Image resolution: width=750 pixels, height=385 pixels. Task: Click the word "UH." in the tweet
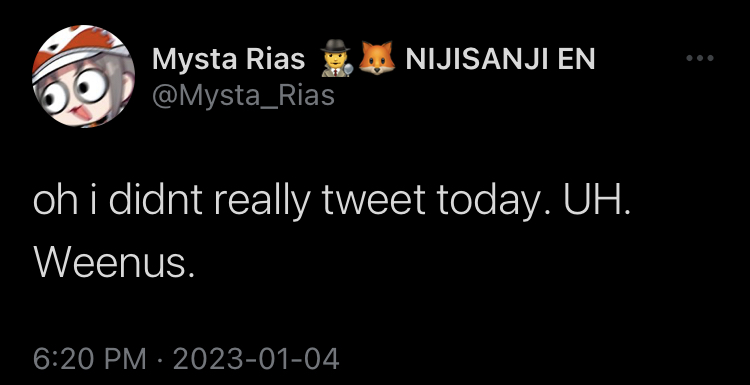click(596, 199)
